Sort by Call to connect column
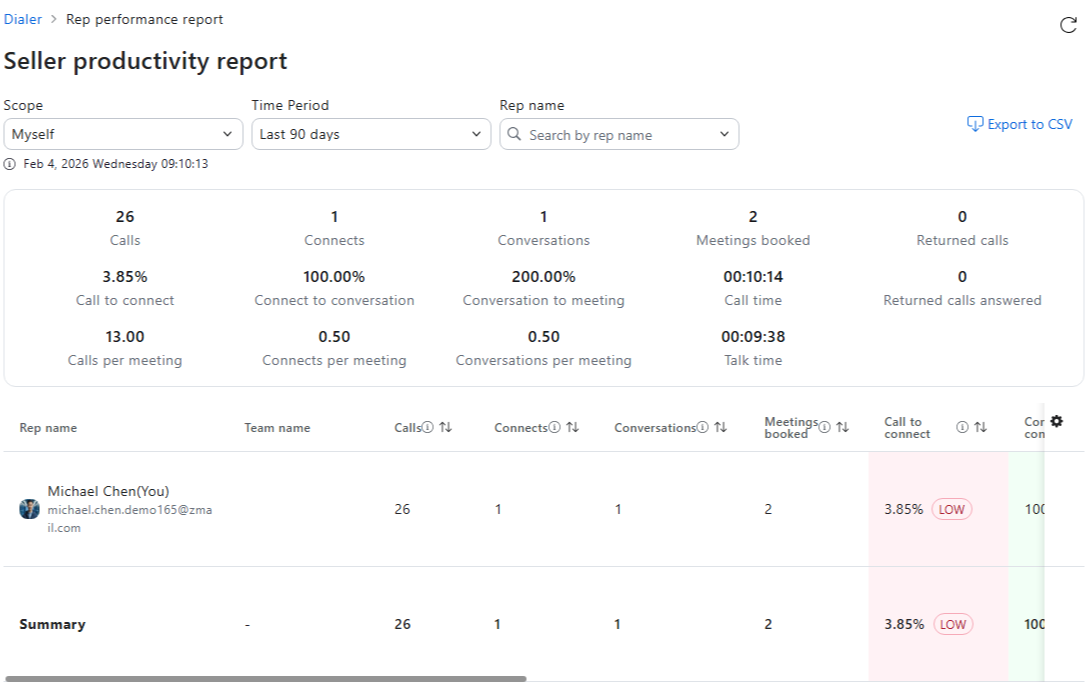This screenshot has height=696, width=1086. click(981, 428)
